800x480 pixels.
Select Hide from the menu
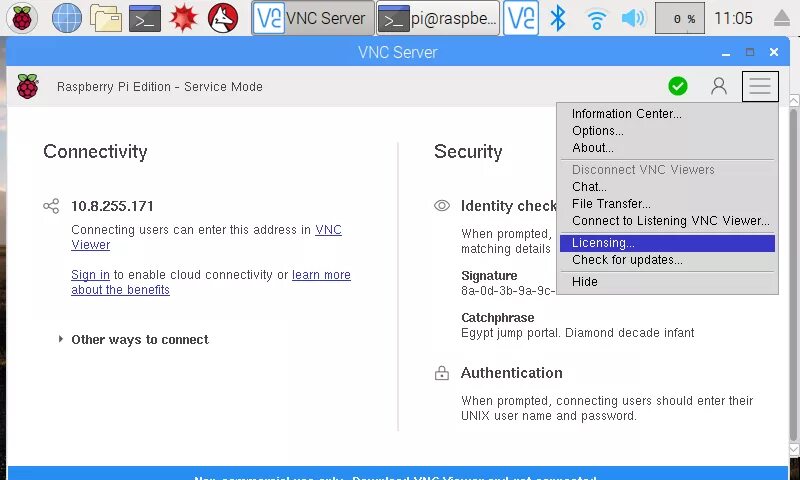[x=667, y=282]
